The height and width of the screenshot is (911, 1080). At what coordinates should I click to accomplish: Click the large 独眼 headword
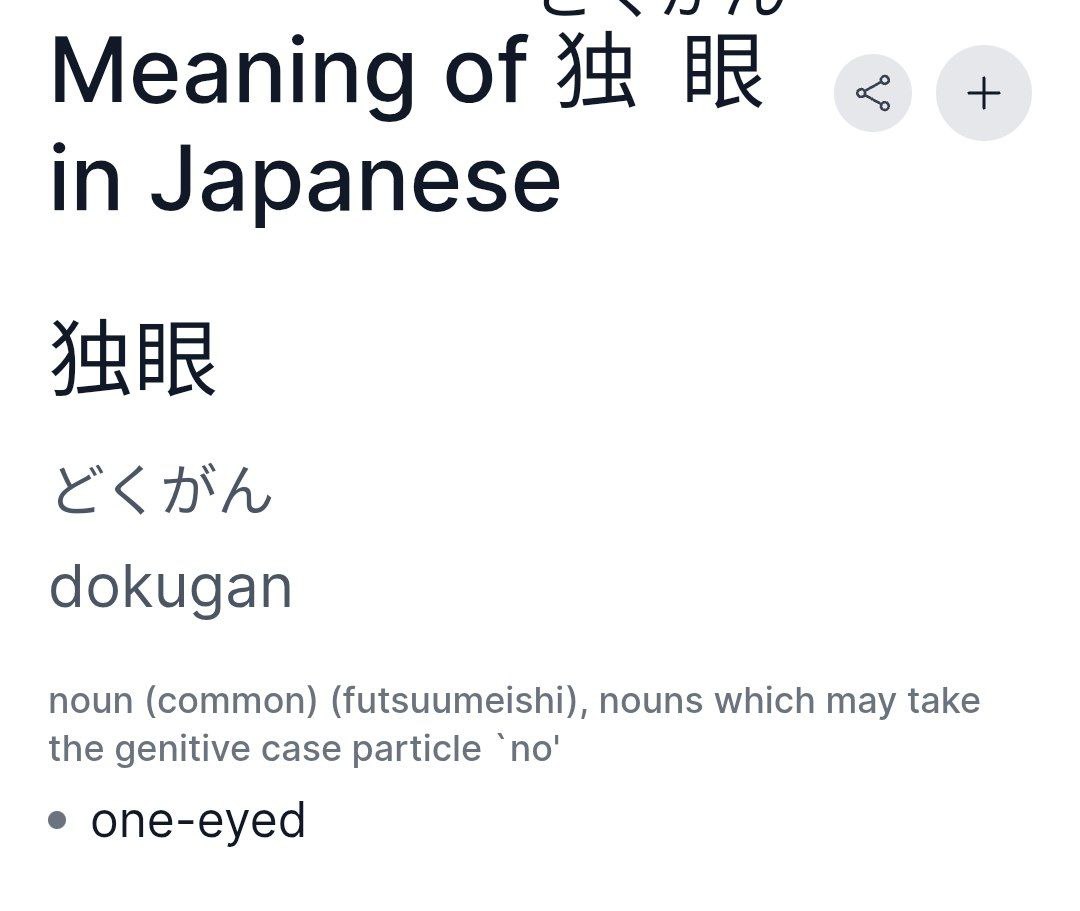click(x=134, y=359)
